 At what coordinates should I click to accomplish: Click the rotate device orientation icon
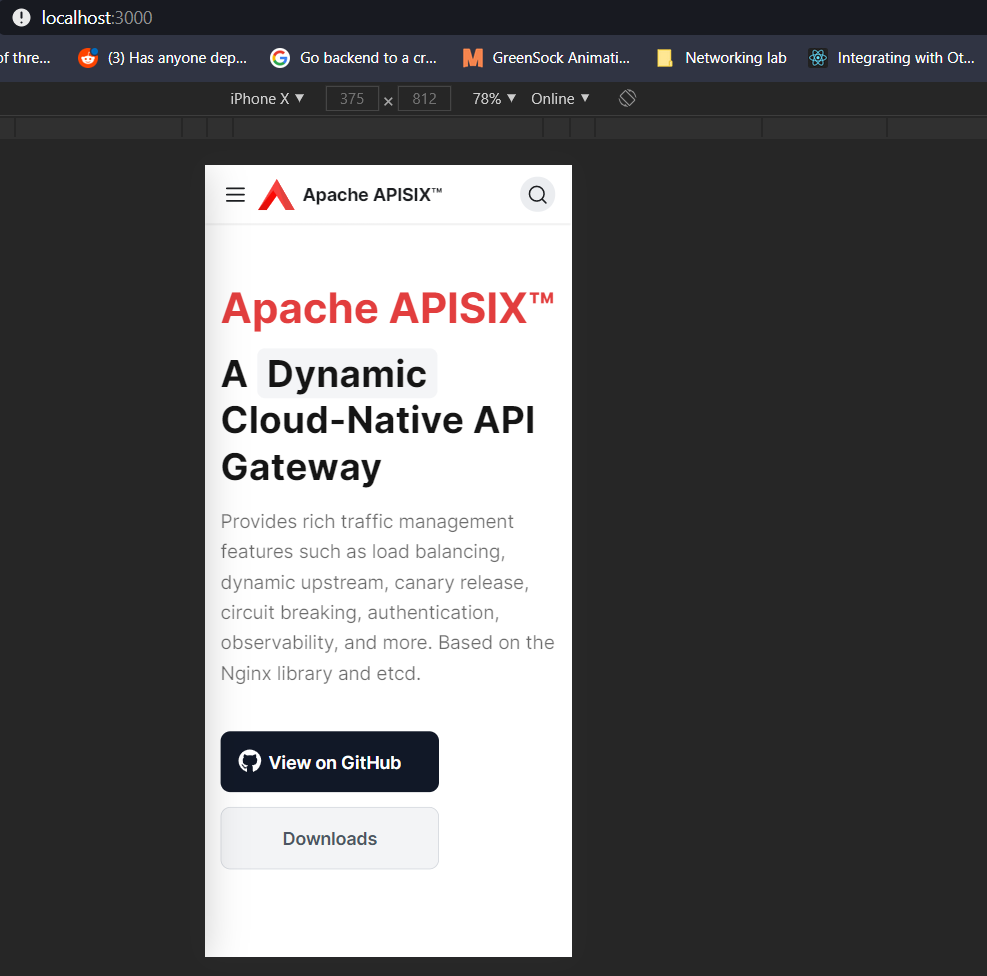pyautogui.click(x=627, y=98)
